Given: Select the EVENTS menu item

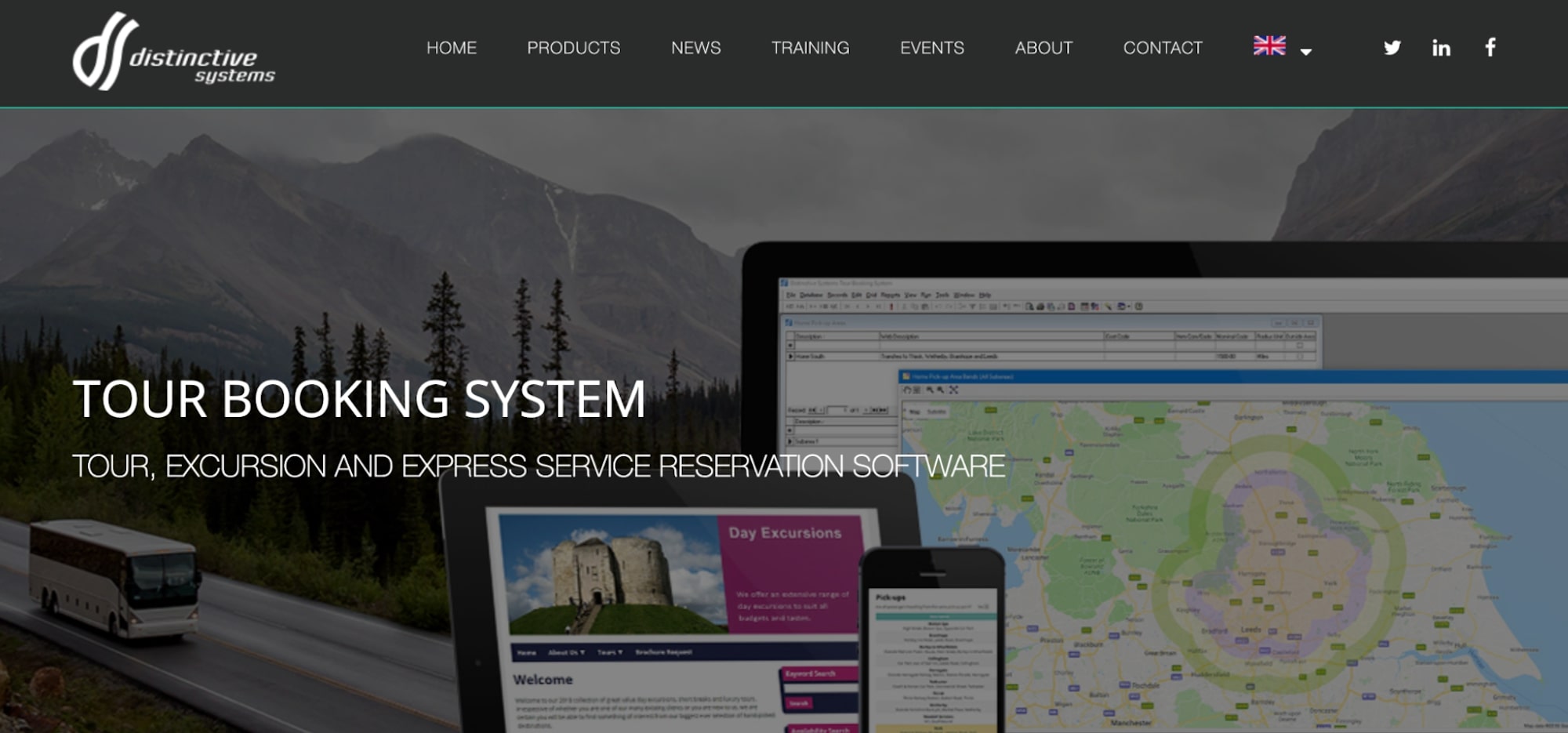Looking at the screenshot, I should pos(932,48).
